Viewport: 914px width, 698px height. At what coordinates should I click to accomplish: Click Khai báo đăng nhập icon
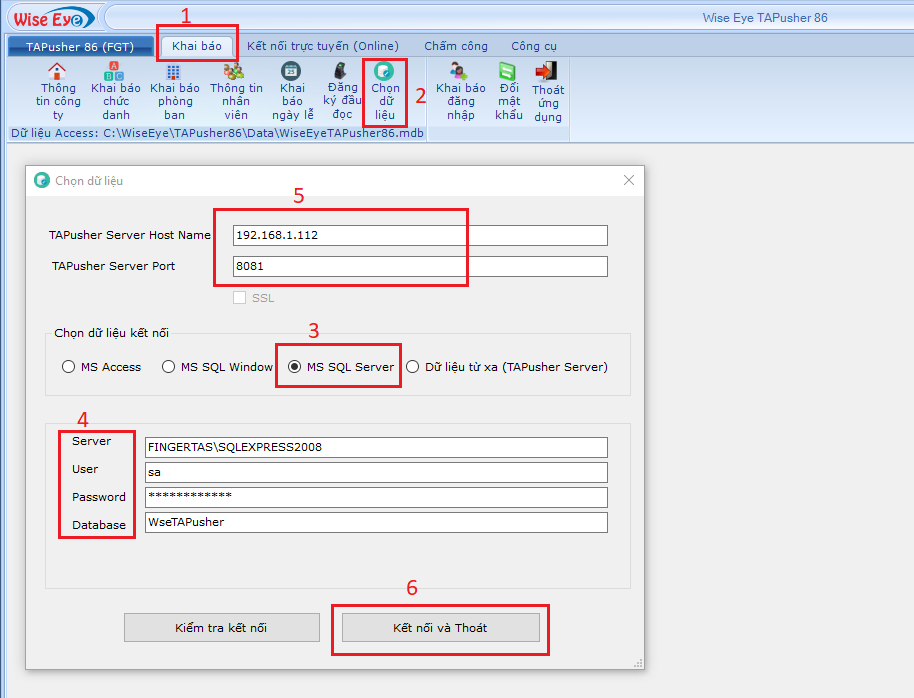click(x=460, y=72)
